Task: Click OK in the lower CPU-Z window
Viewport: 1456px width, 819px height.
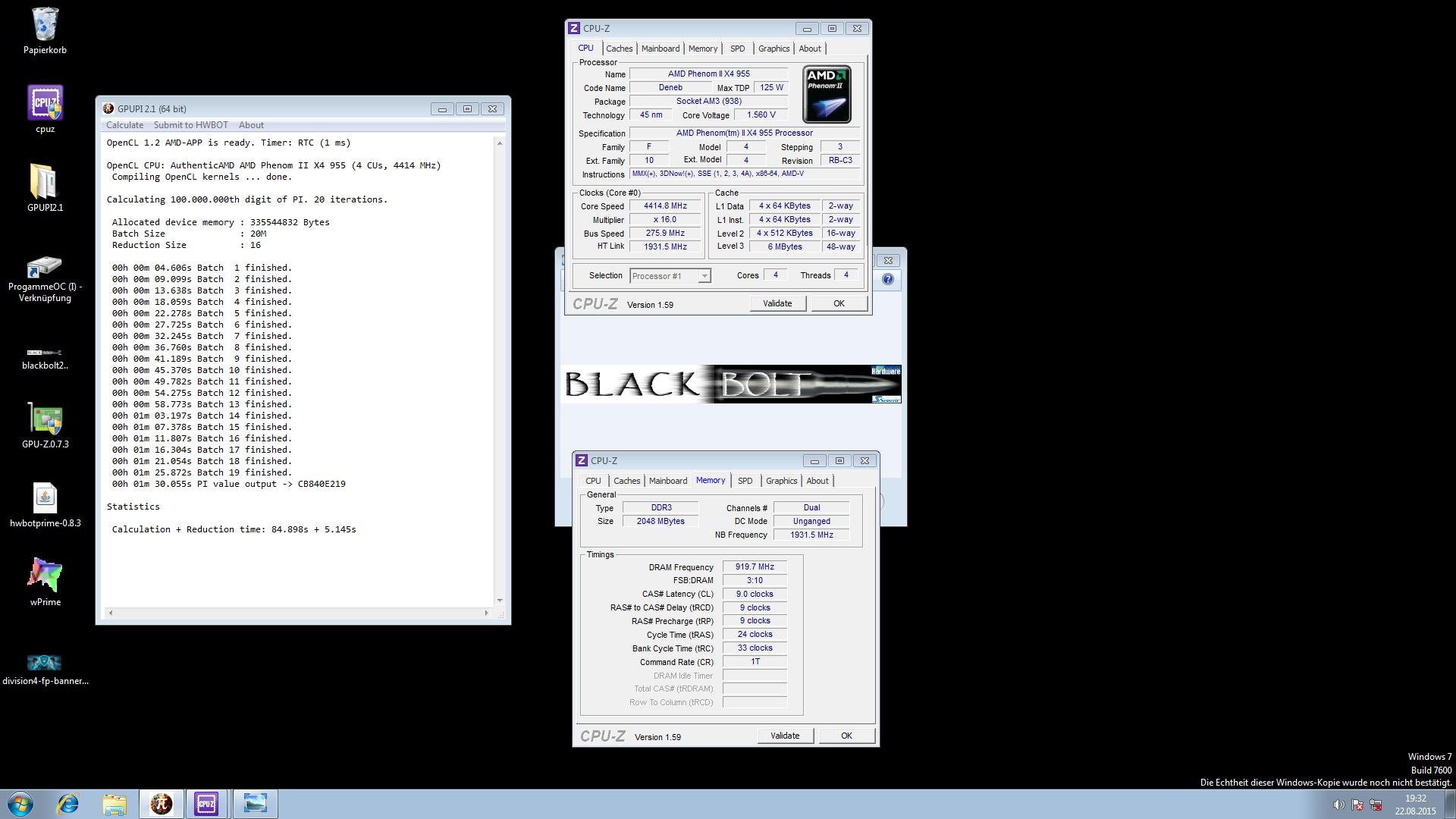Action: tap(846, 736)
